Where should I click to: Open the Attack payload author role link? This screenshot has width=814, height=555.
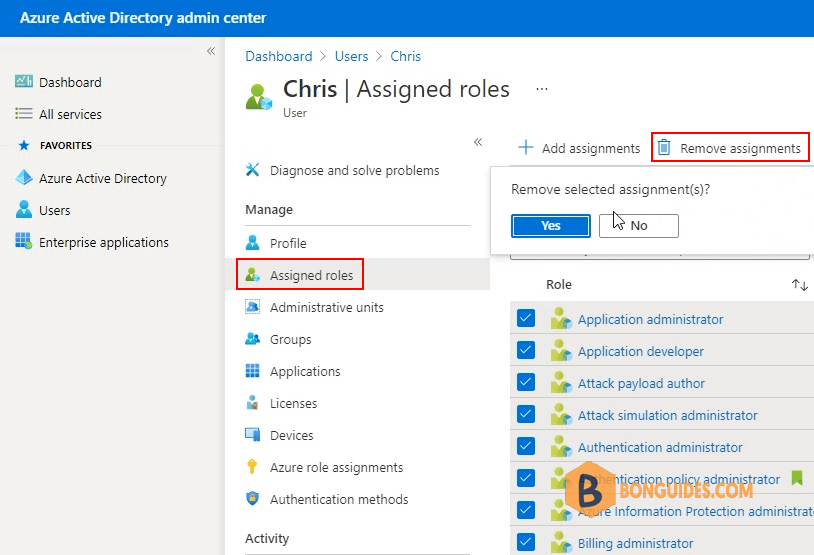point(641,383)
